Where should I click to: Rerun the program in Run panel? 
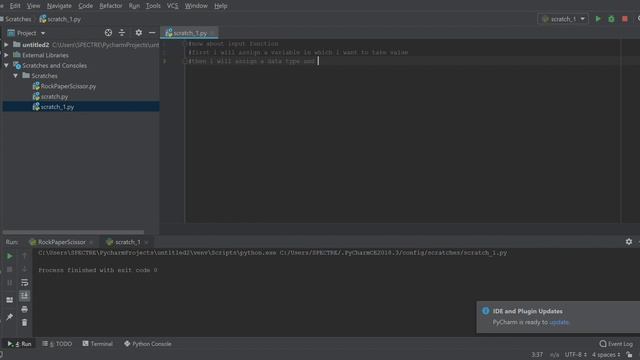coord(9,256)
